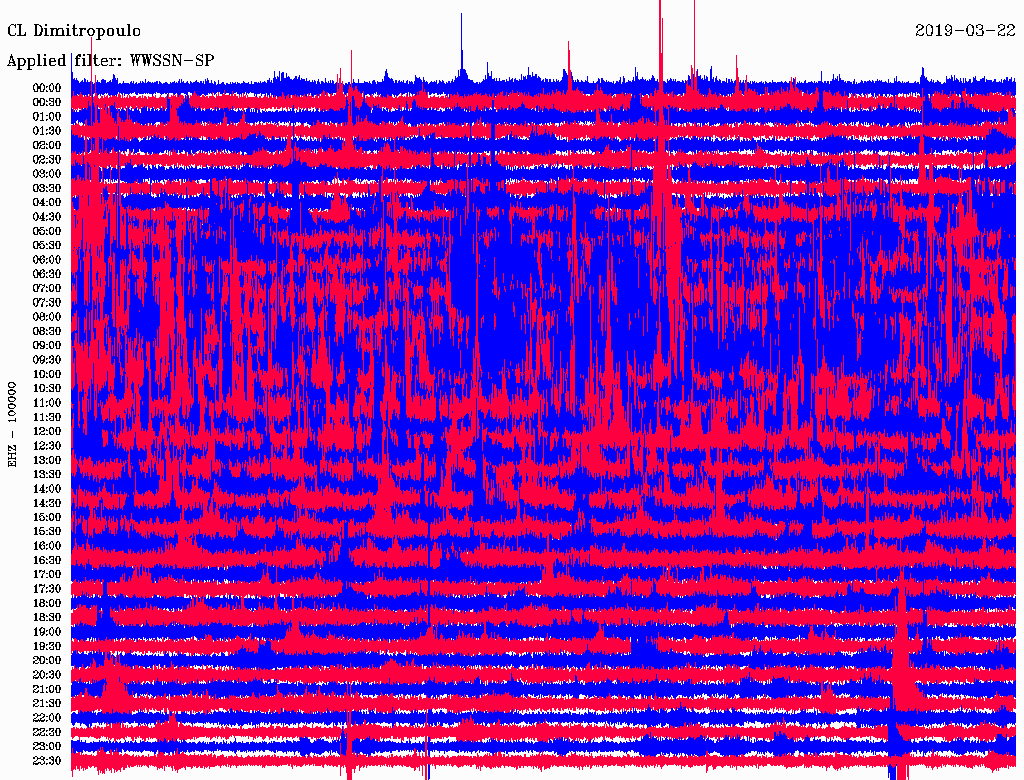Select the 13:00 time label
1024x780 pixels.
coord(47,460)
